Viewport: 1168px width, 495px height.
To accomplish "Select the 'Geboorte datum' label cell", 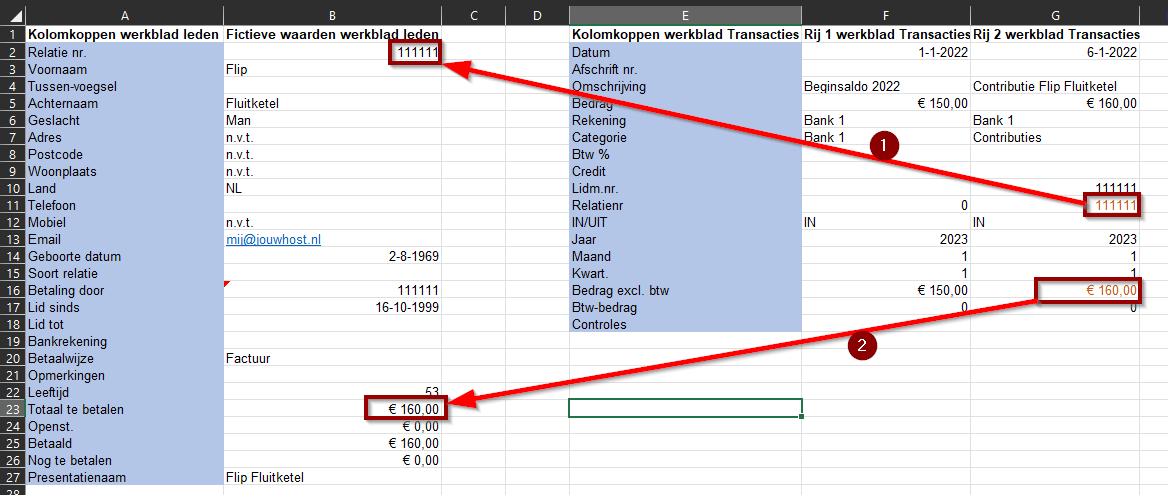I will [x=124, y=256].
